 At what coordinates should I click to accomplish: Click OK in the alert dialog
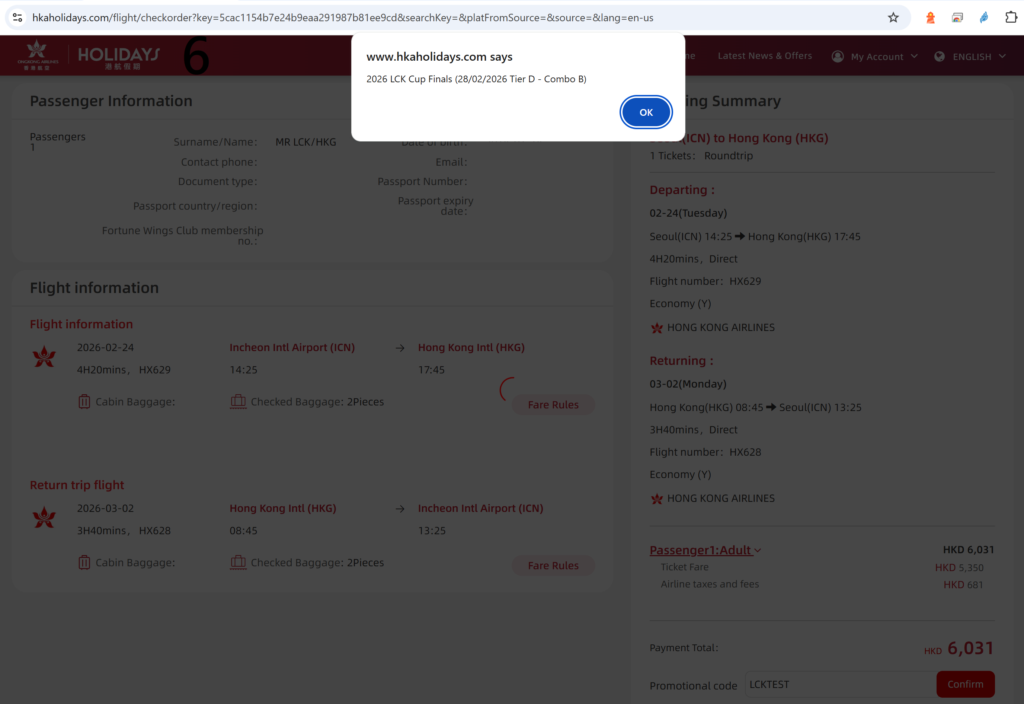646,113
